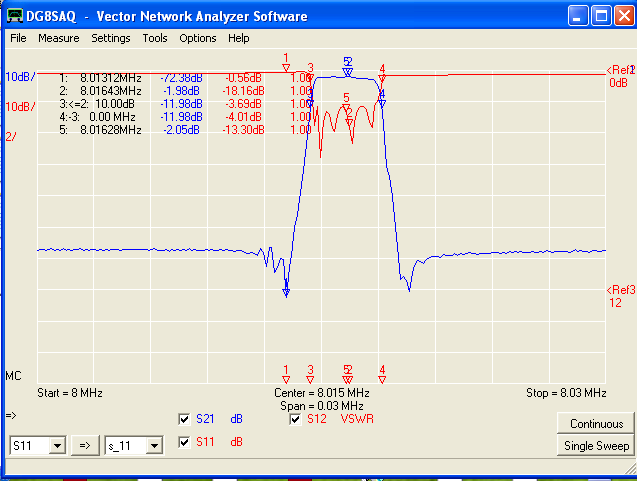Disable the S11 dB trace checkbox

pos(184,441)
